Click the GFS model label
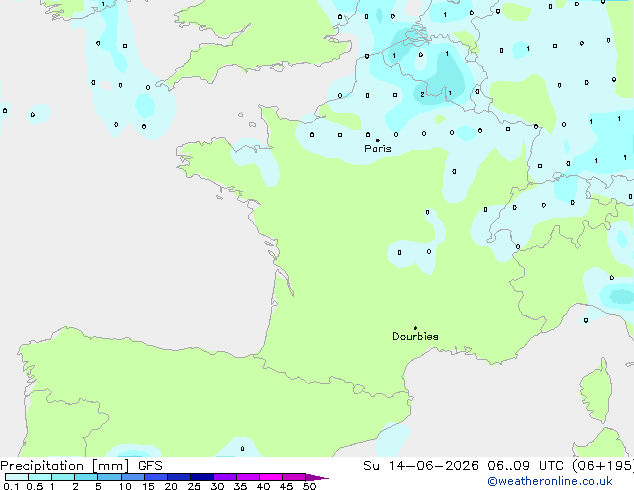The width and height of the screenshot is (634, 490). [150, 466]
